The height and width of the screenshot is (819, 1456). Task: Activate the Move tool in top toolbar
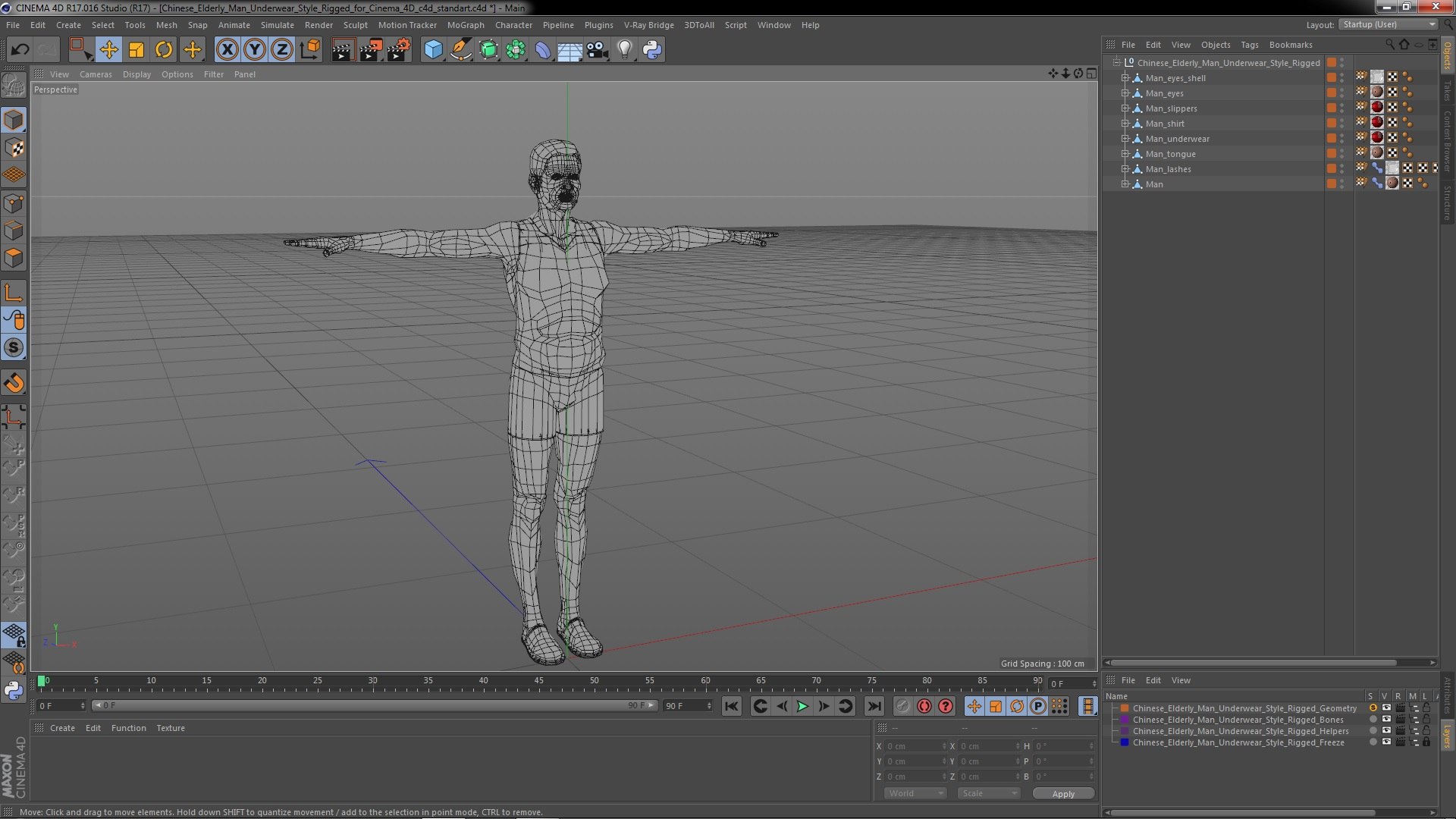tap(108, 50)
